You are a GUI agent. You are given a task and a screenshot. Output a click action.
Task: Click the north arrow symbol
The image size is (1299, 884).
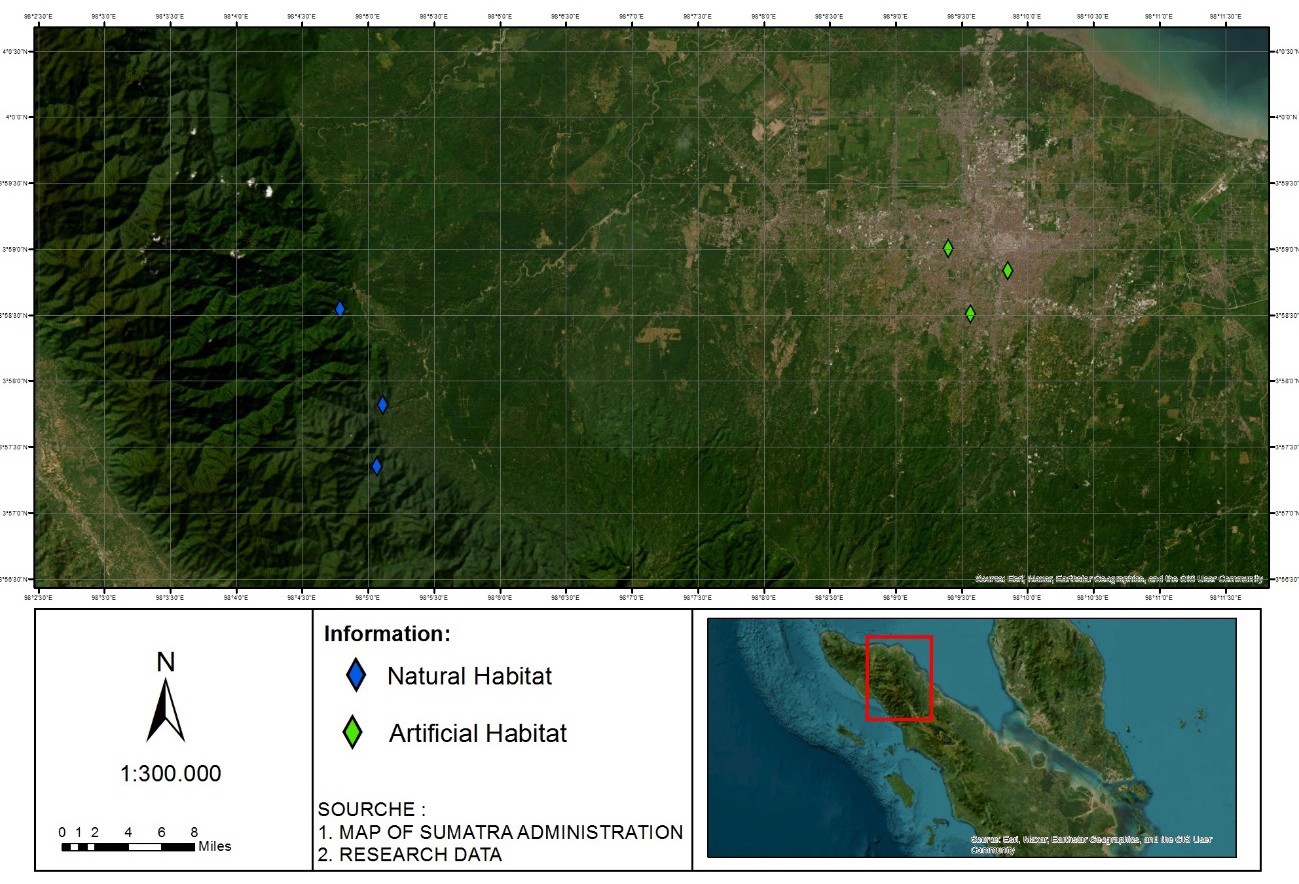tap(166, 710)
